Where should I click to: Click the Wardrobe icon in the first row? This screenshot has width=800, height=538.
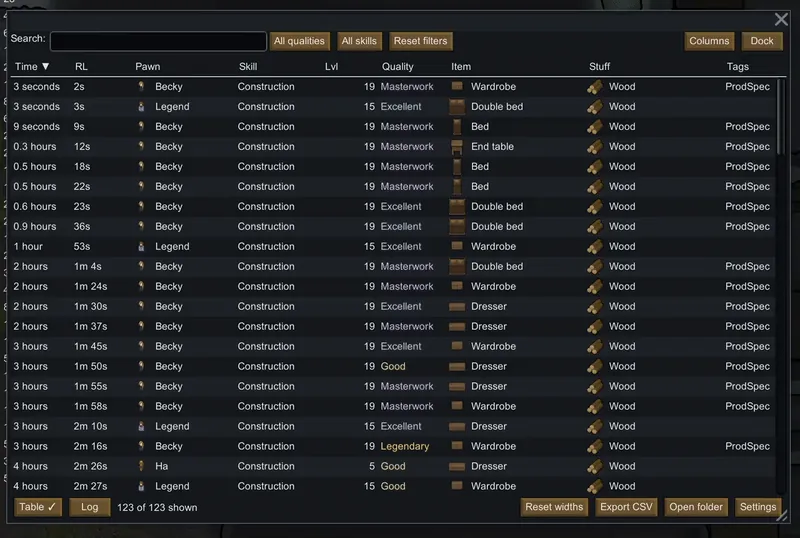tap(457, 87)
